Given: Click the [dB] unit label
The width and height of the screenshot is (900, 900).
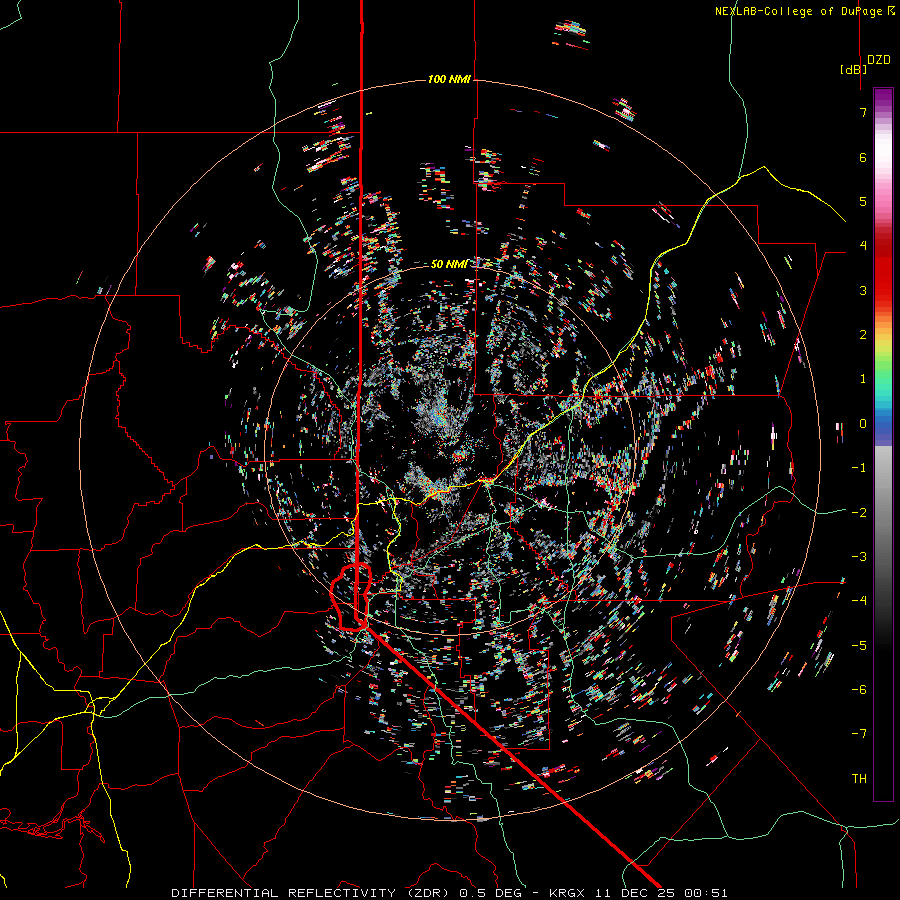Looking at the screenshot, I should 853,69.
